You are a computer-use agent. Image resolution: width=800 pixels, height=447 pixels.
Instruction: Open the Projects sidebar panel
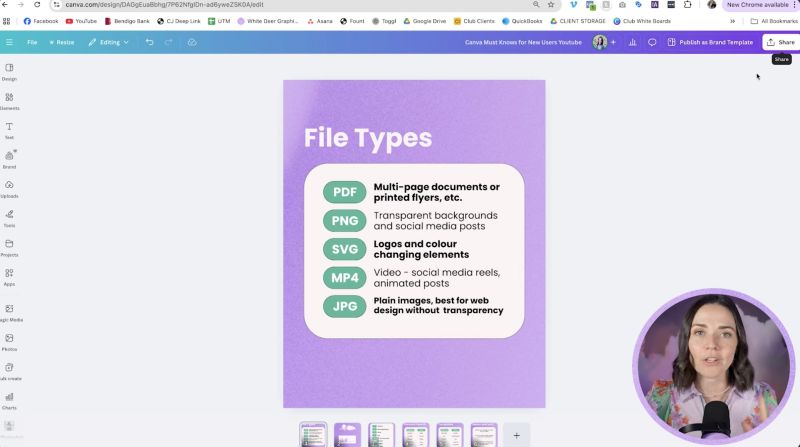pos(9,248)
